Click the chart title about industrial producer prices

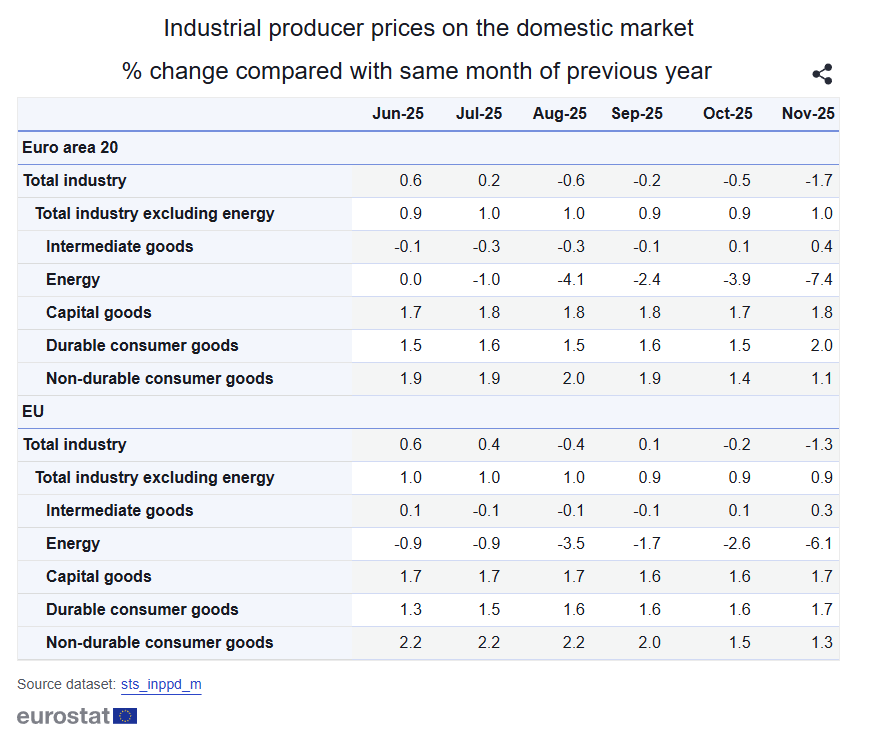tap(428, 28)
